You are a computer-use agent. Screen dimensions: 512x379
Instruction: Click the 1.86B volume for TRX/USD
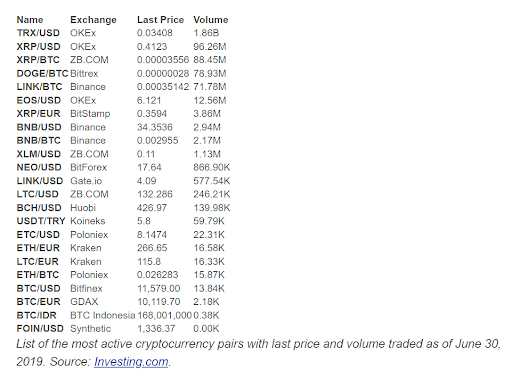pyautogui.click(x=206, y=33)
